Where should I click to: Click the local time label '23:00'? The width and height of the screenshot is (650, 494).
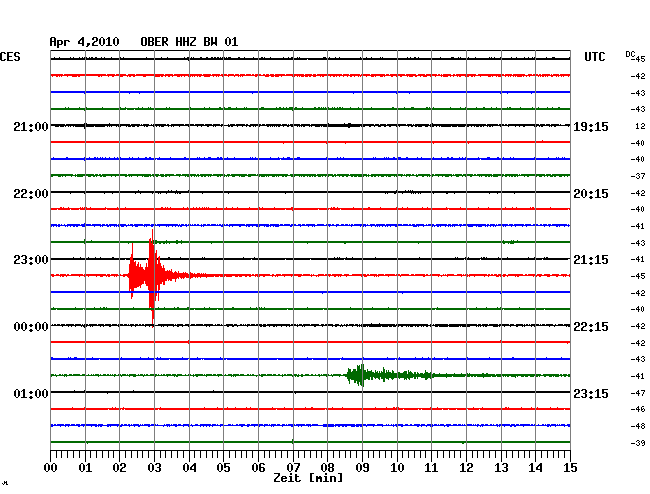[31, 260]
